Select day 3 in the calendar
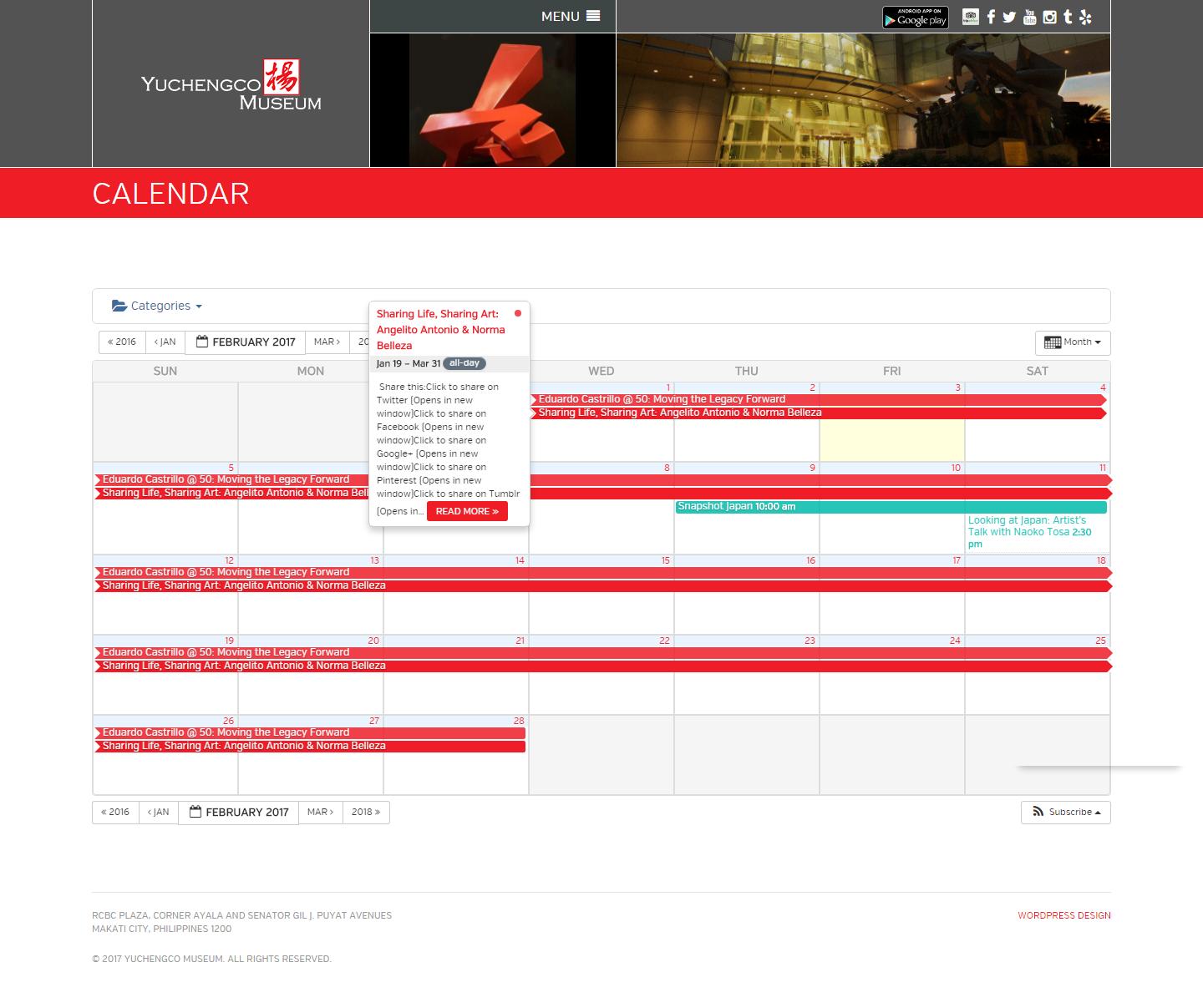The image size is (1203, 1008). point(957,387)
